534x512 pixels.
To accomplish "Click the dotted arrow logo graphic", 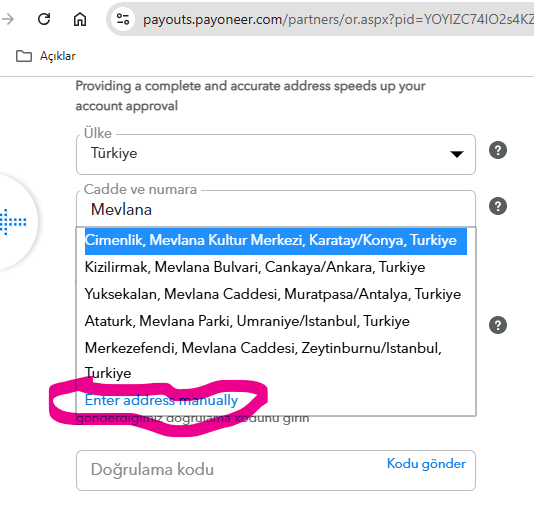I will (13, 222).
